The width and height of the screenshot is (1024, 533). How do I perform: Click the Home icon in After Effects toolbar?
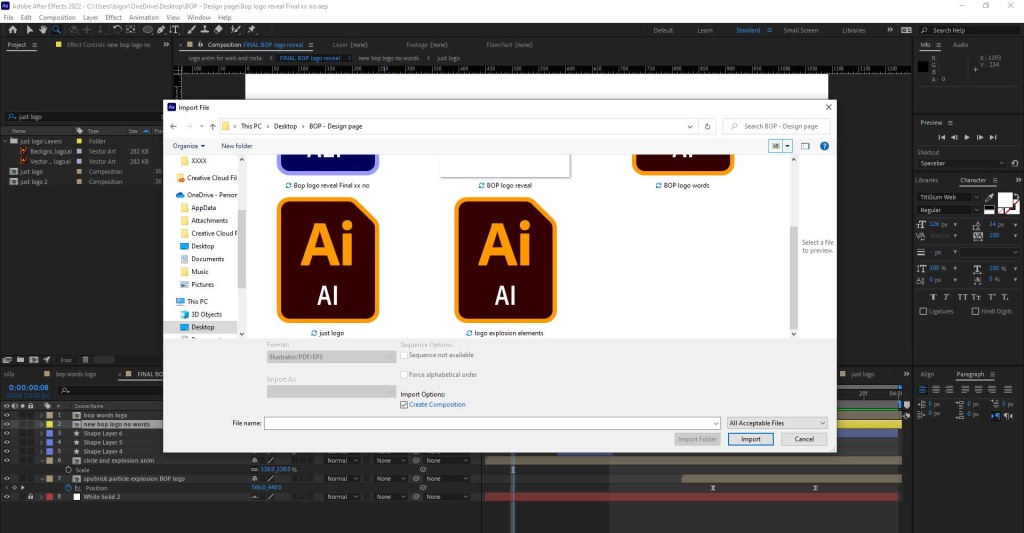(12, 29)
